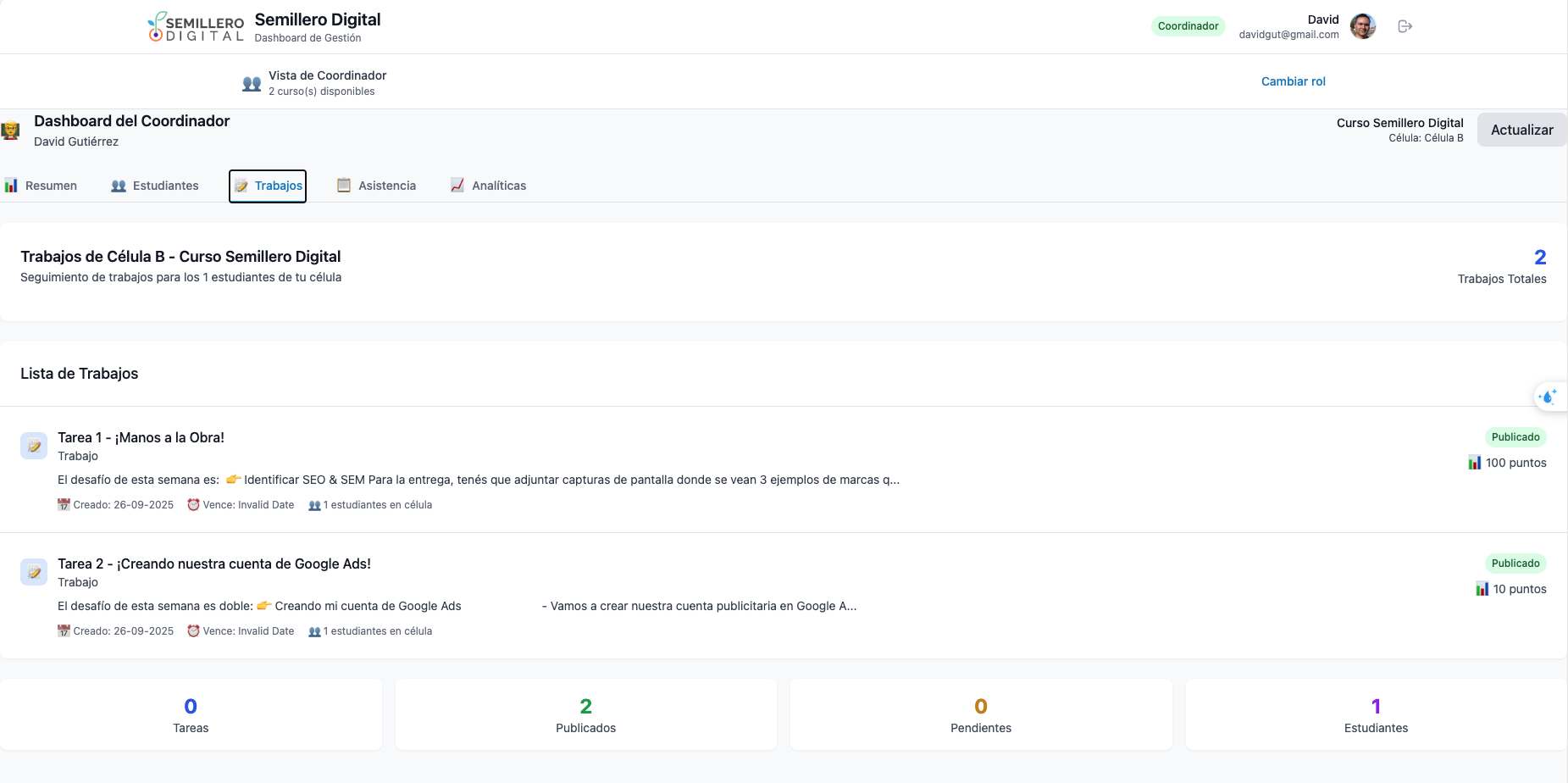
Task: Click the Estudiantes counter card
Action: [1377, 714]
